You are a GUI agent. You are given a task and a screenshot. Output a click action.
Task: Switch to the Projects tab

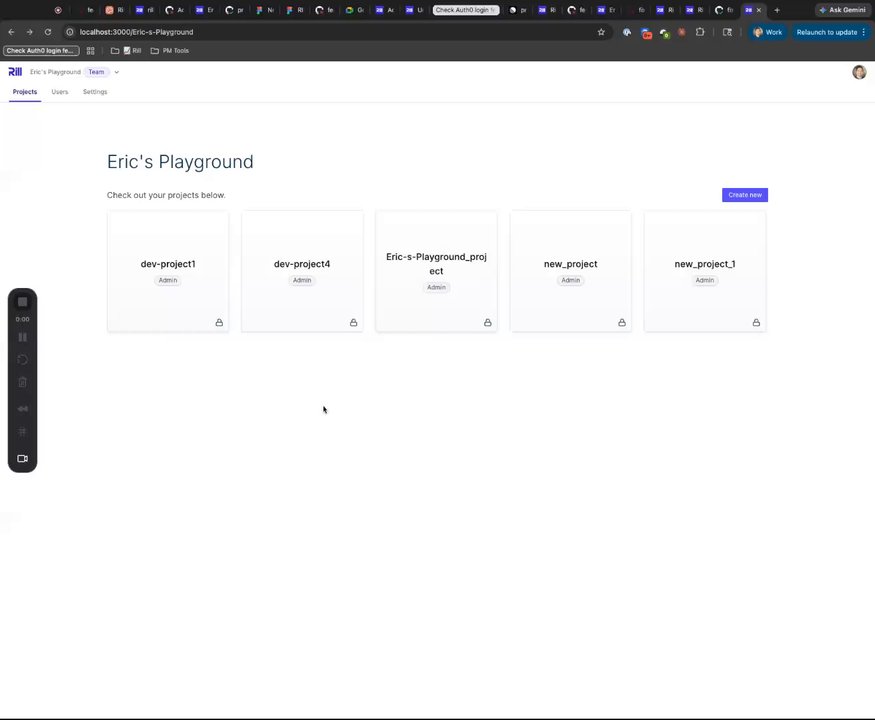click(x=25, y=92)
